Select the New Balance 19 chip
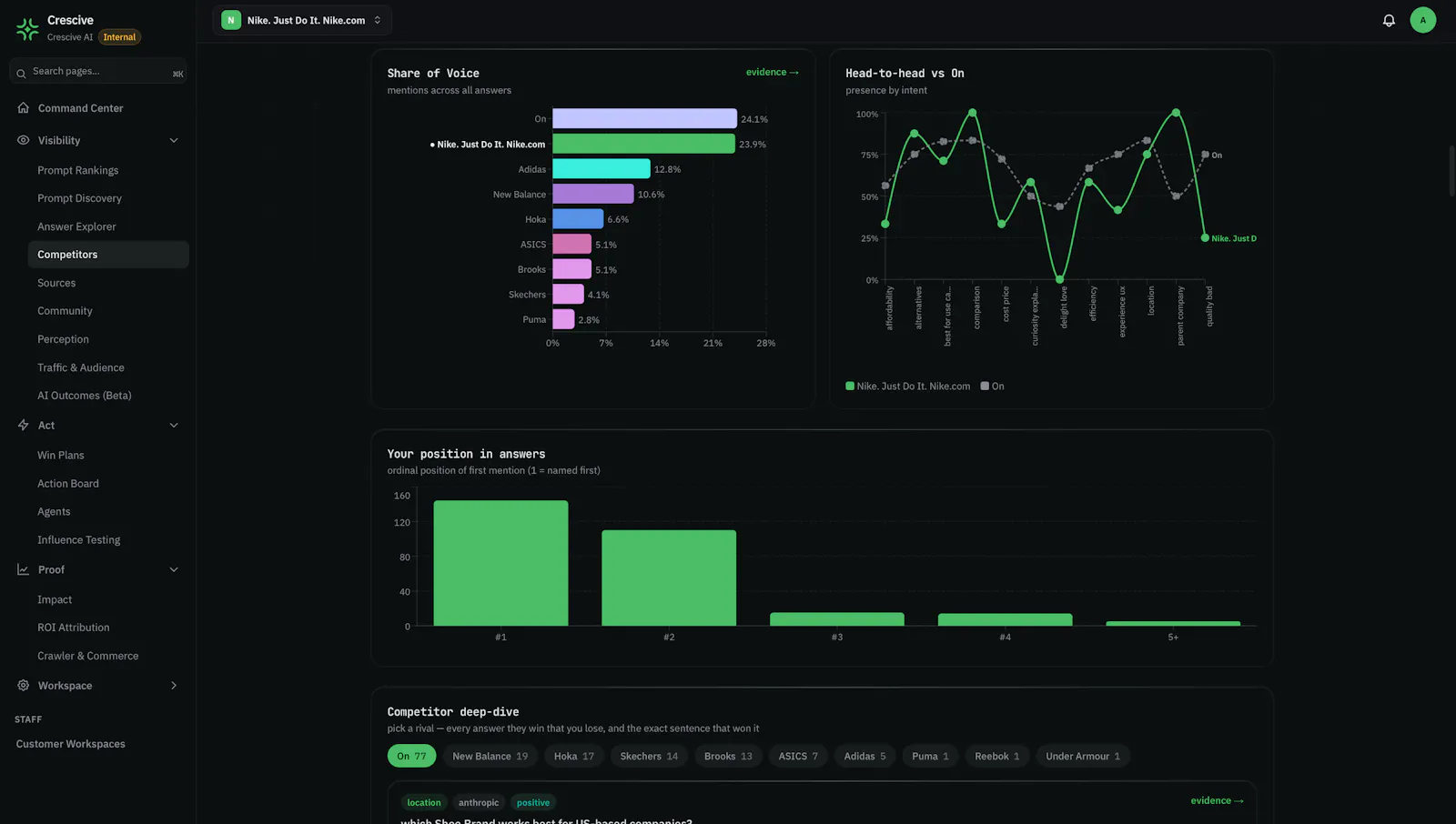Screen dimensions: 1456x824 [x=490, y=756]
